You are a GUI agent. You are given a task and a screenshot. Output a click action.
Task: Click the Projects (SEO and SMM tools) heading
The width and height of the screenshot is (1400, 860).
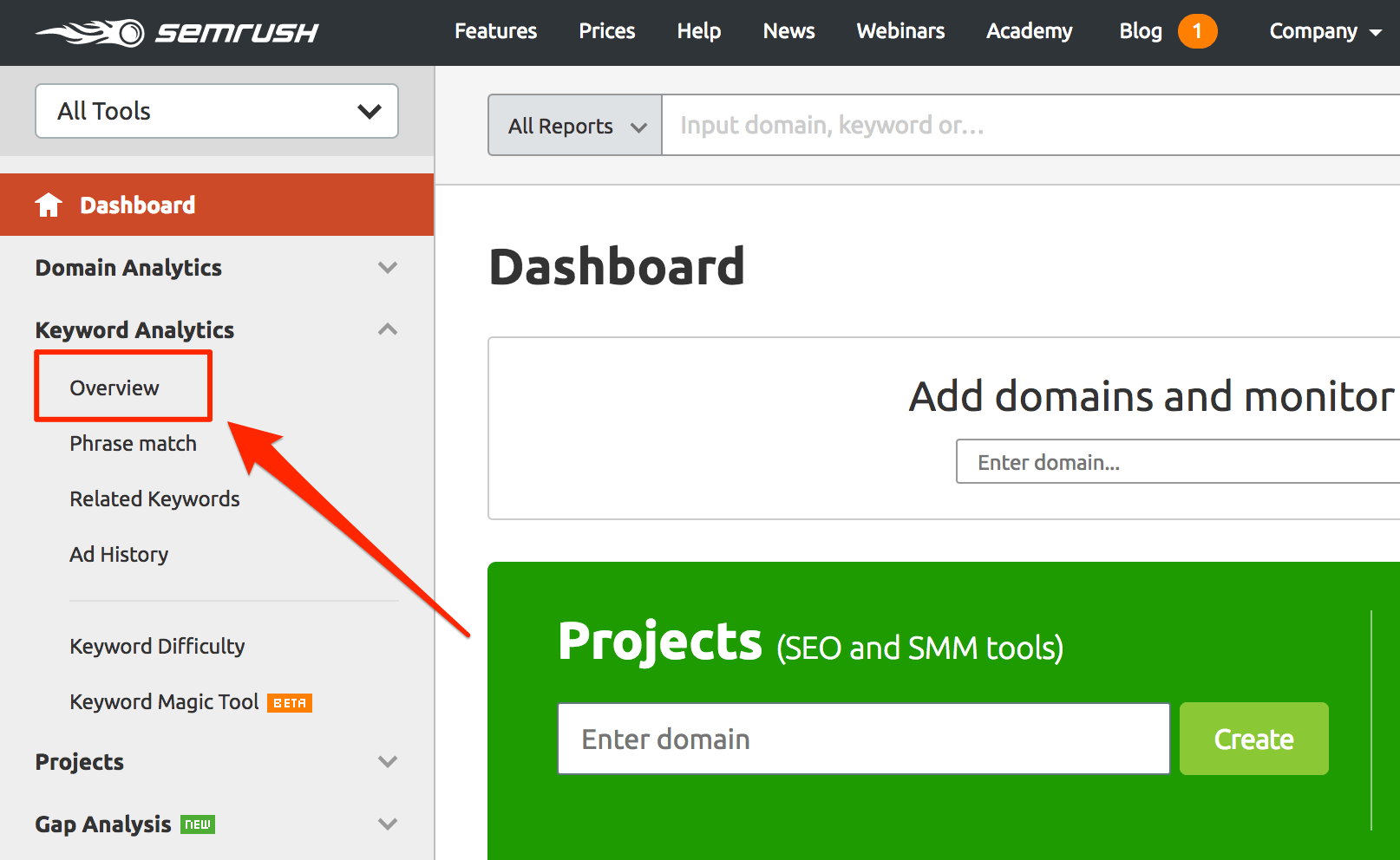(x=811, y=642)
